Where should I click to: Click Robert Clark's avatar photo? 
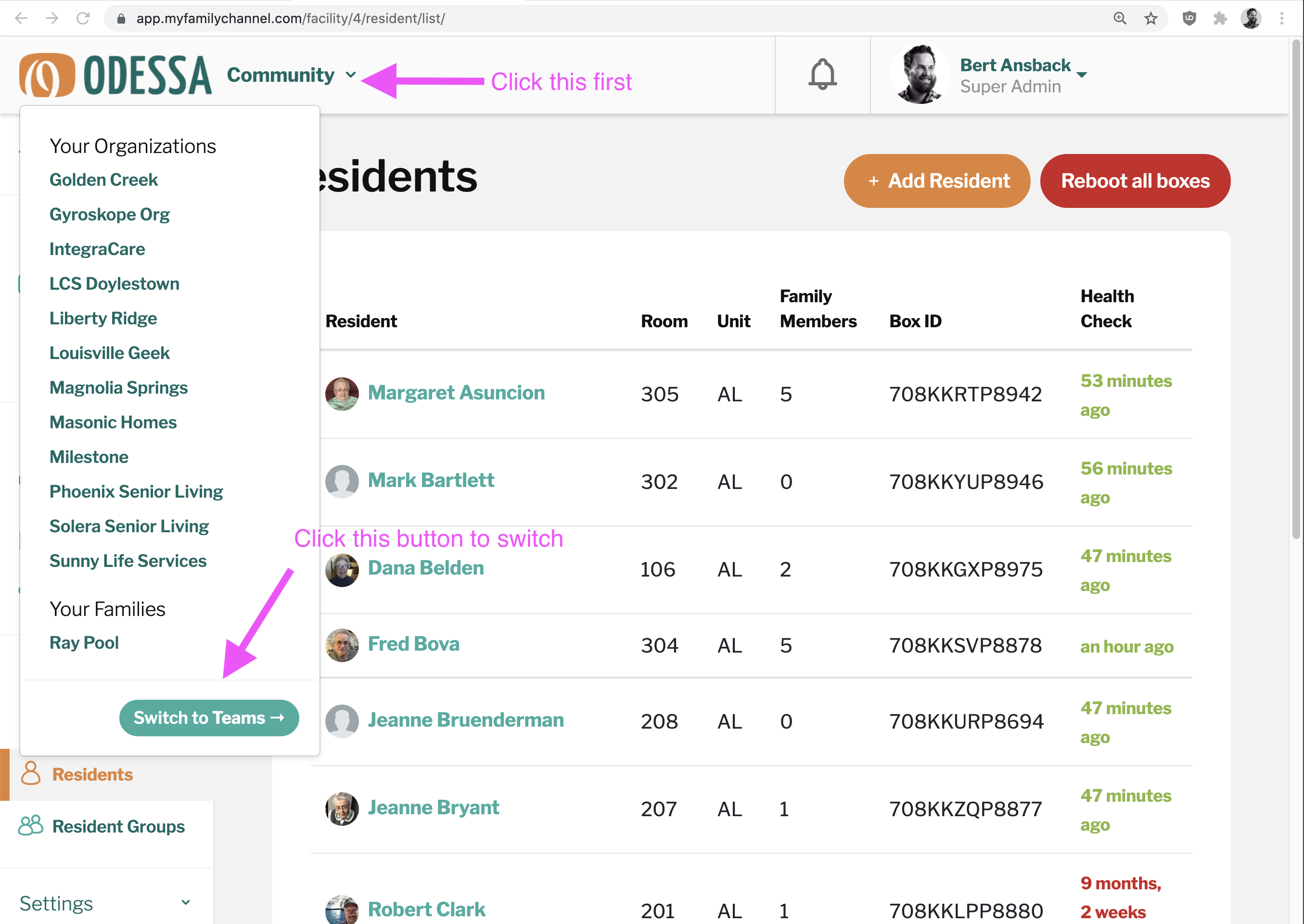point(342,910)
